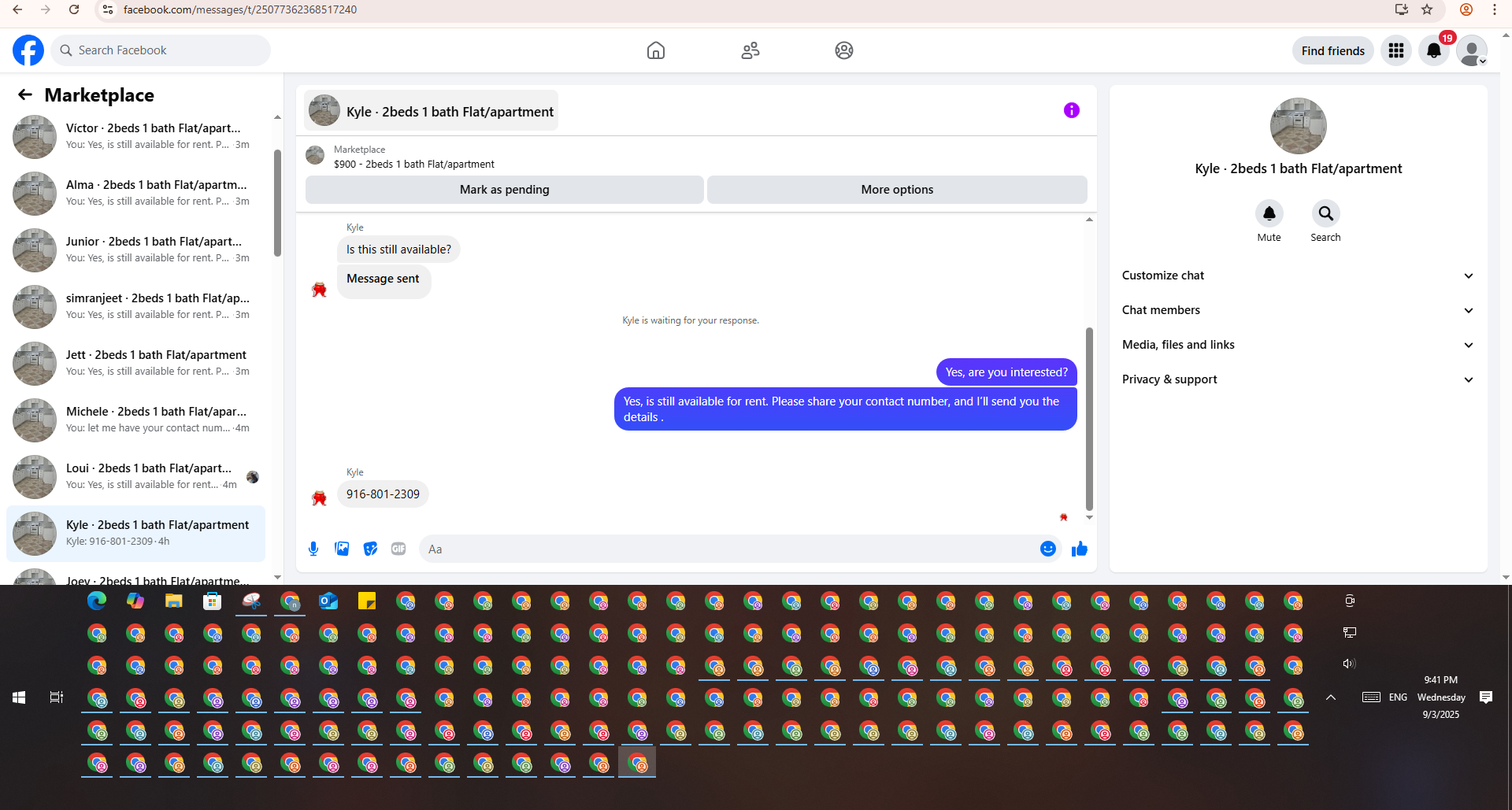The height and width of the screenshot is (810, 1512).
Task: Open Jett's apartment conversation
Action: coord(135,363)
